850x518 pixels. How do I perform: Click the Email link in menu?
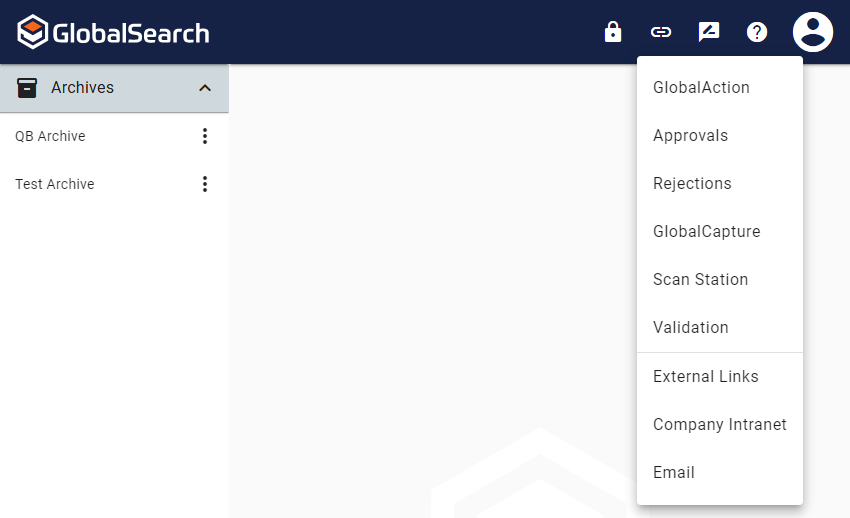[673, 472]
